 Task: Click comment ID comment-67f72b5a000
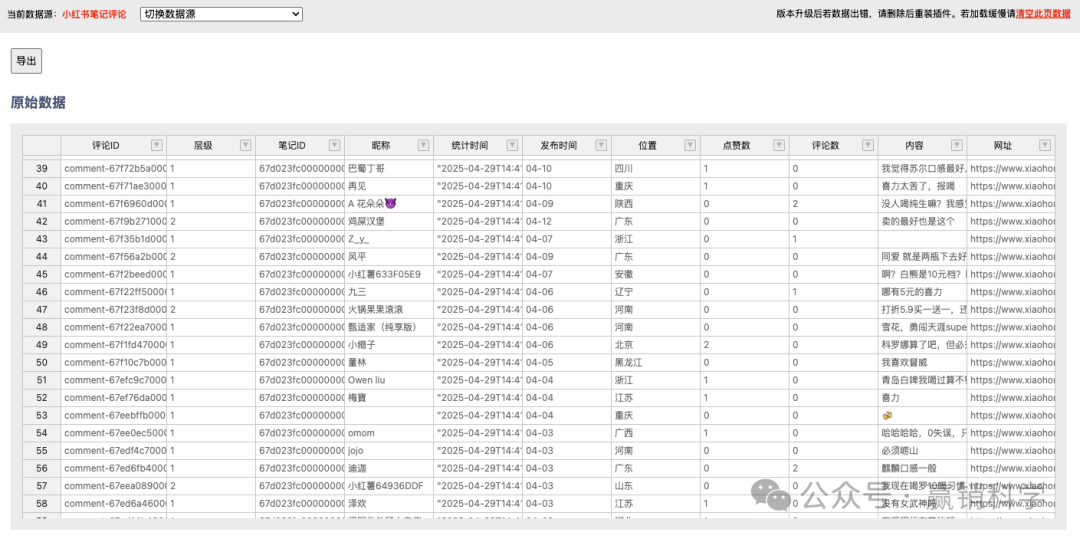pyautogui.click(x=114, y=168)
